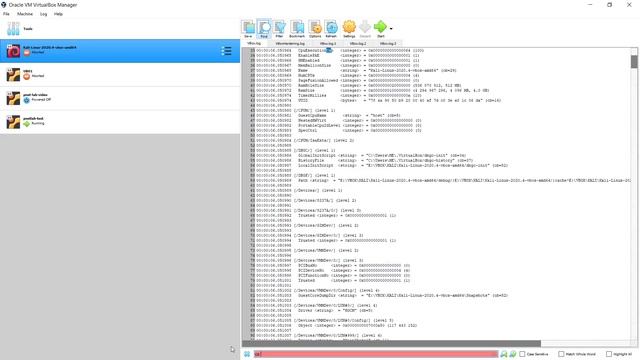The image size is (640, 360).
Task: Click the find next match icon
Action: click(513, 354)
